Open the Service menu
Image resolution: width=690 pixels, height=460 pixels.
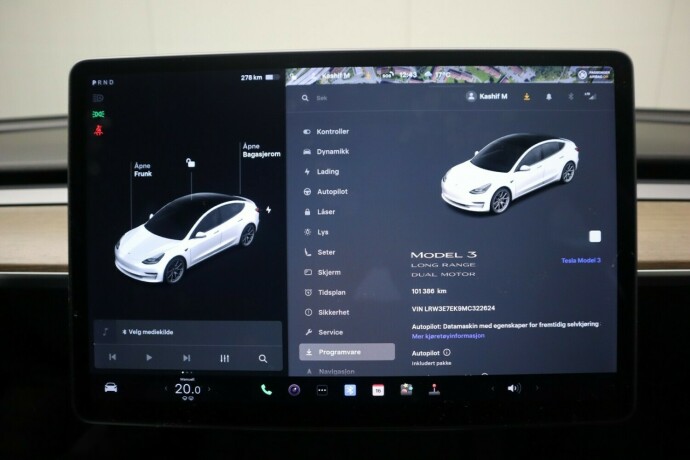click(x=324, y=332)
